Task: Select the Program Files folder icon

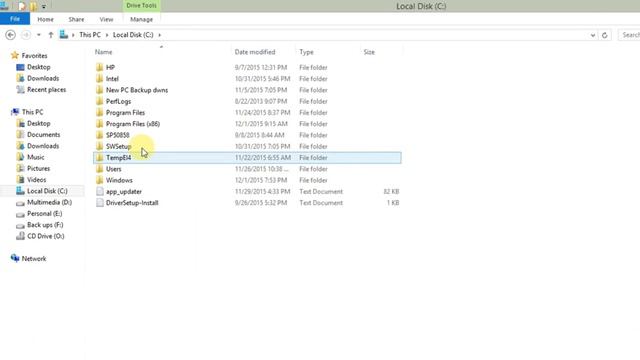Action: point(100,113)
